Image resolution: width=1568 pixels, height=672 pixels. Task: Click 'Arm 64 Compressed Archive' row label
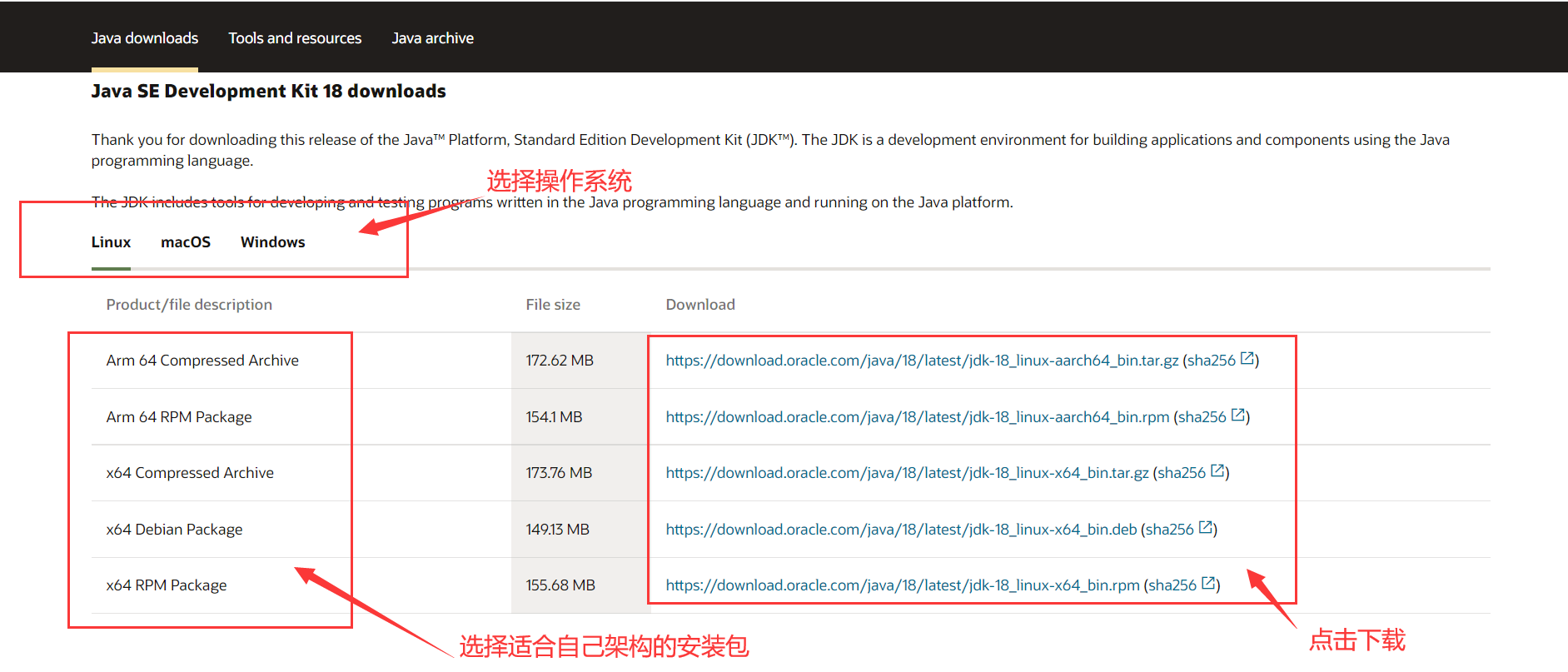(x=202, y=361)
